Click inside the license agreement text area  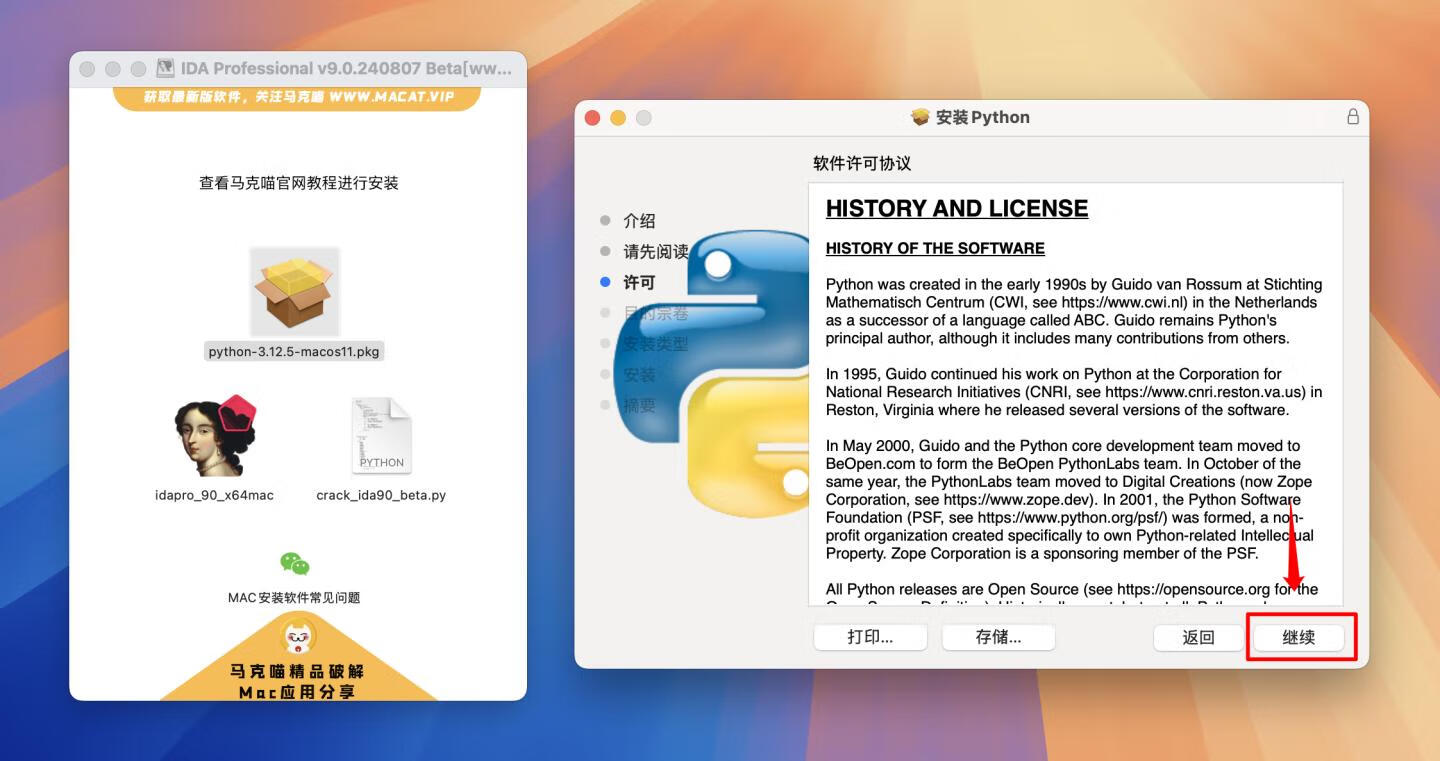pos(1075,394)
